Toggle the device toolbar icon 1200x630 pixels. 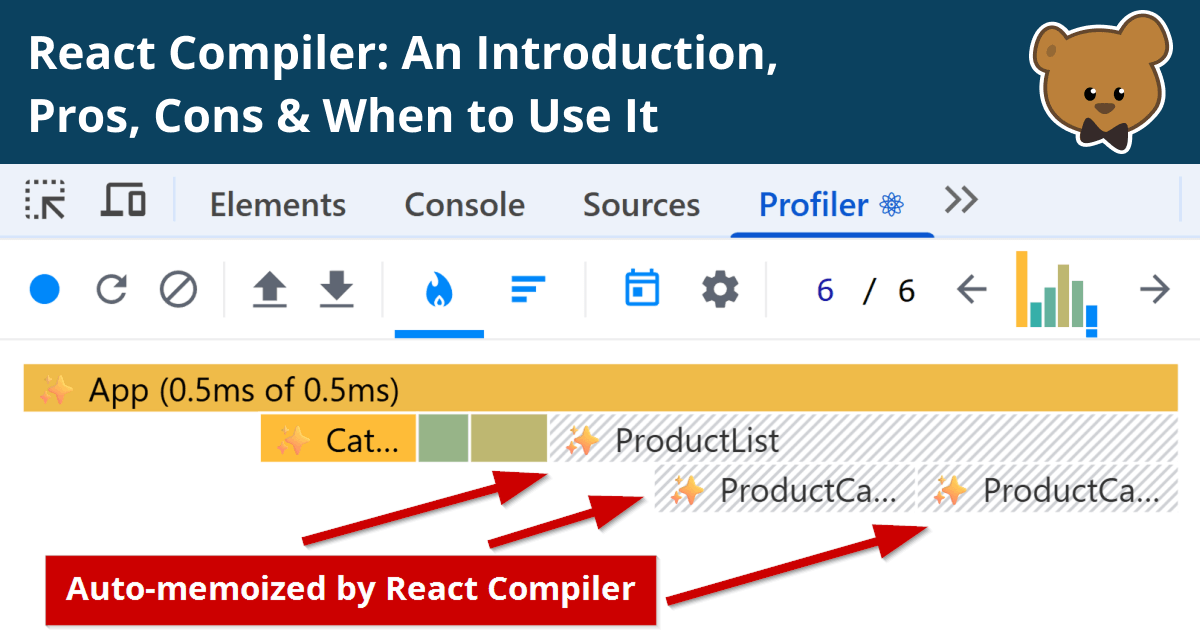(123, 201)
